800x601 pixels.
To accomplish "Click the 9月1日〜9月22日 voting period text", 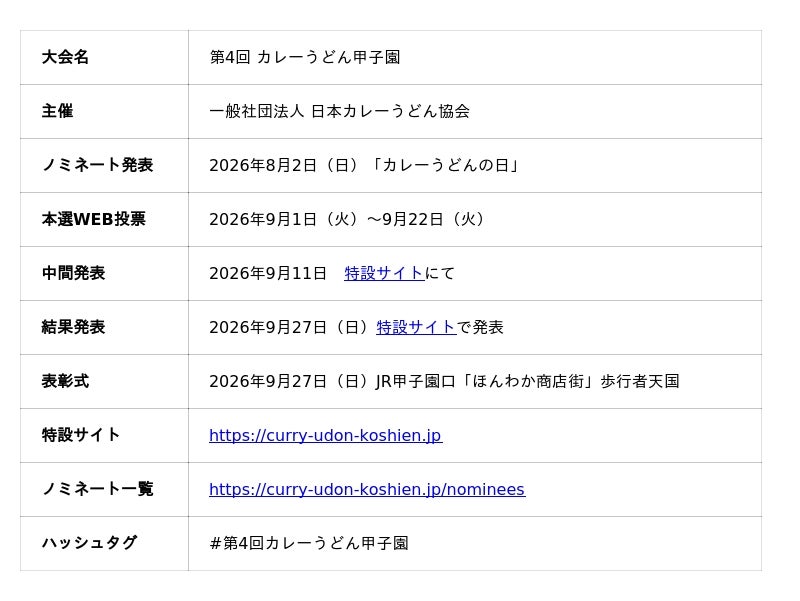I will point(347,219).
